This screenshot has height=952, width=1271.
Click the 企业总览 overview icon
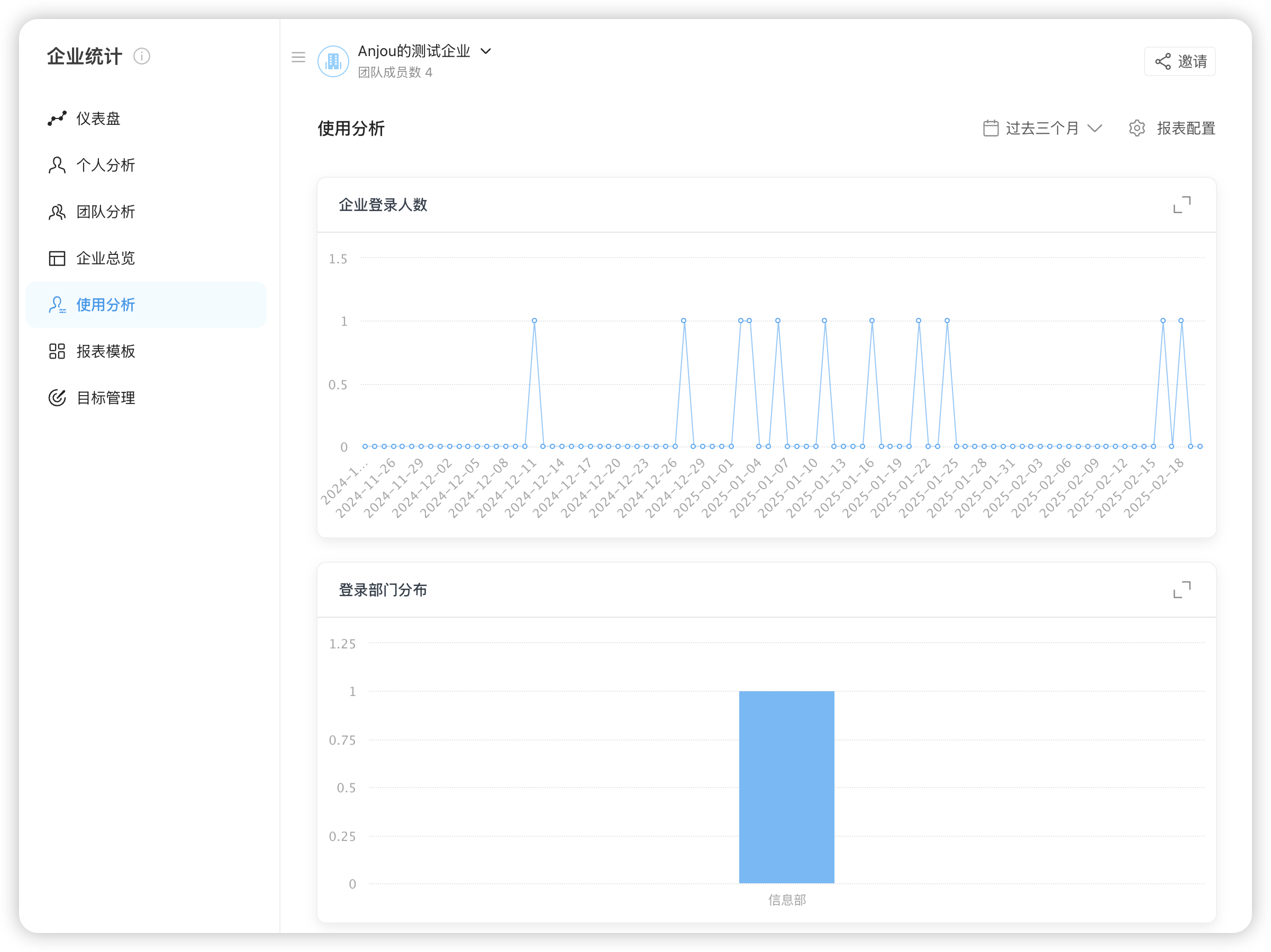tap(56, 258)
